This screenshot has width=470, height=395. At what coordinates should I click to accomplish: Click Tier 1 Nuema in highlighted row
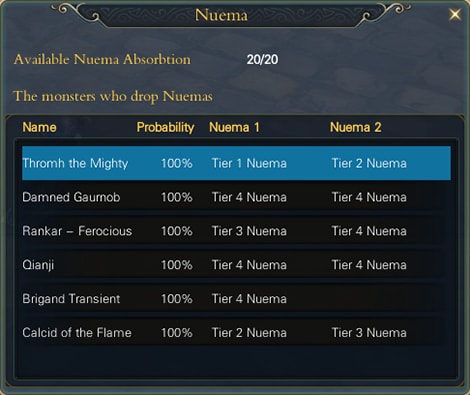tap(249, 163)
